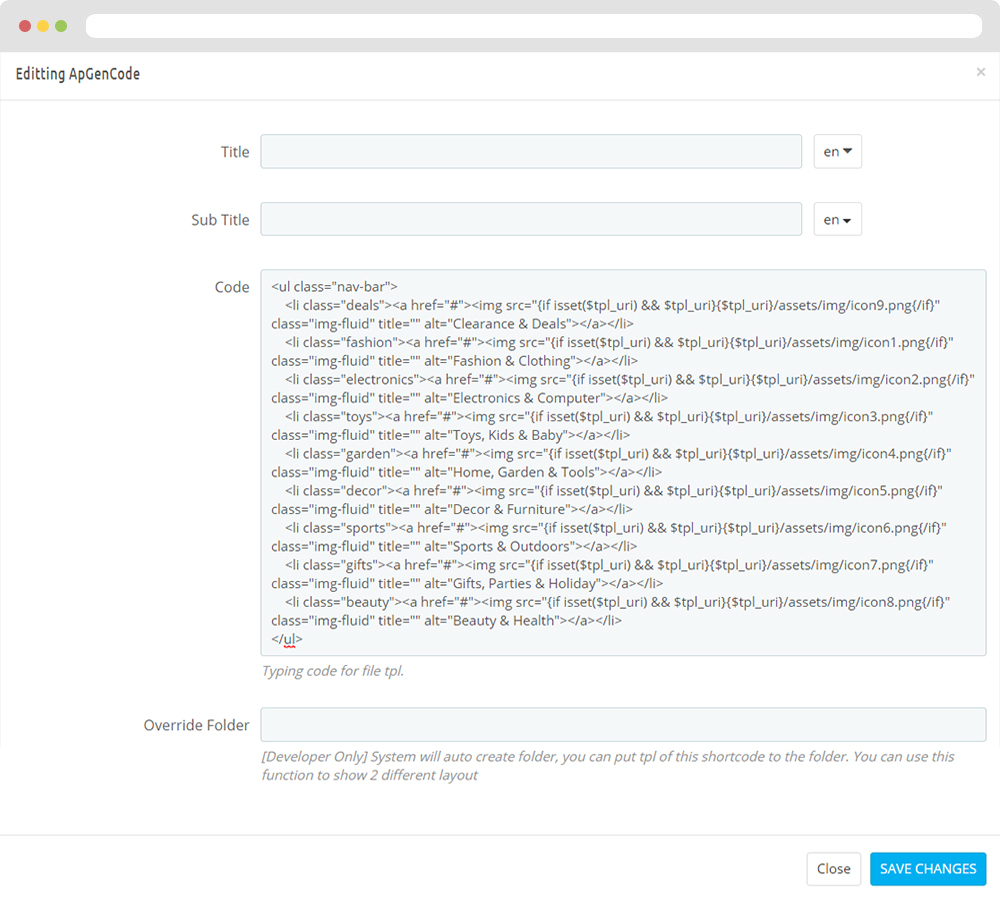1000x900 pixels.
Task: Click the Override Folder input field
Action: (x=623, y=725)
